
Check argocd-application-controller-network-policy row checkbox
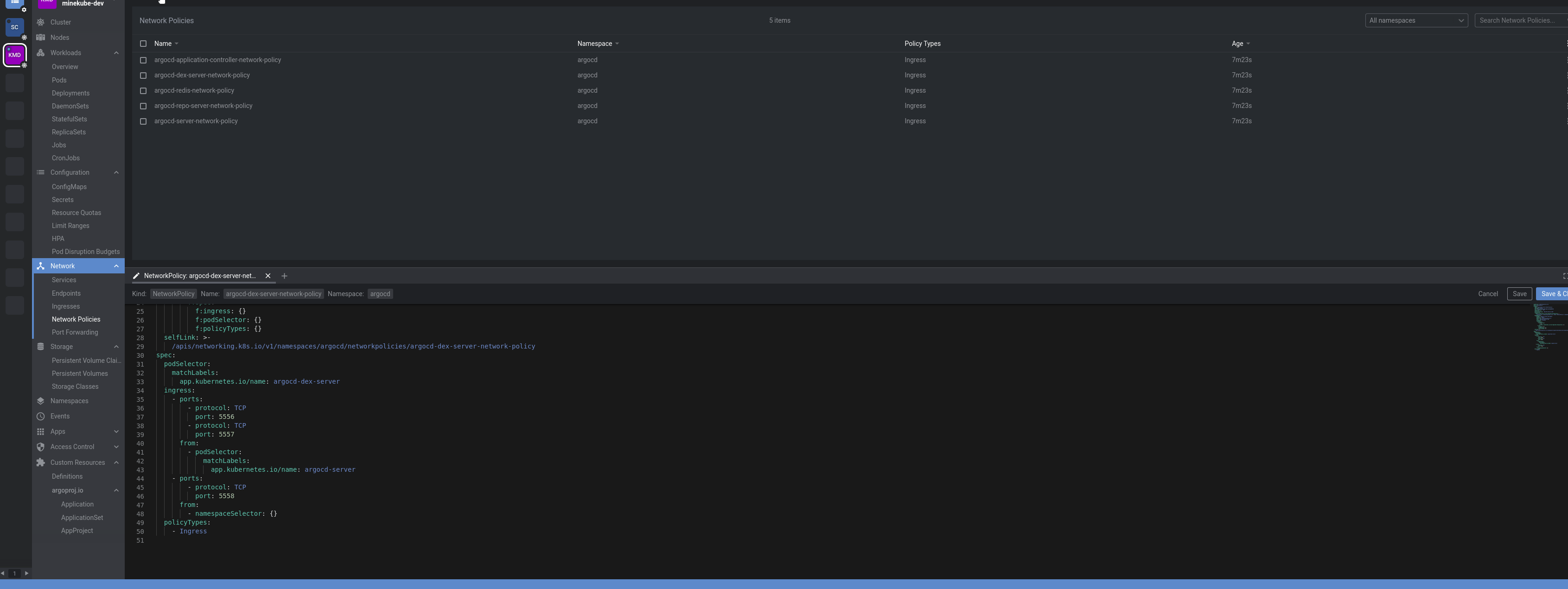[143, 60]
